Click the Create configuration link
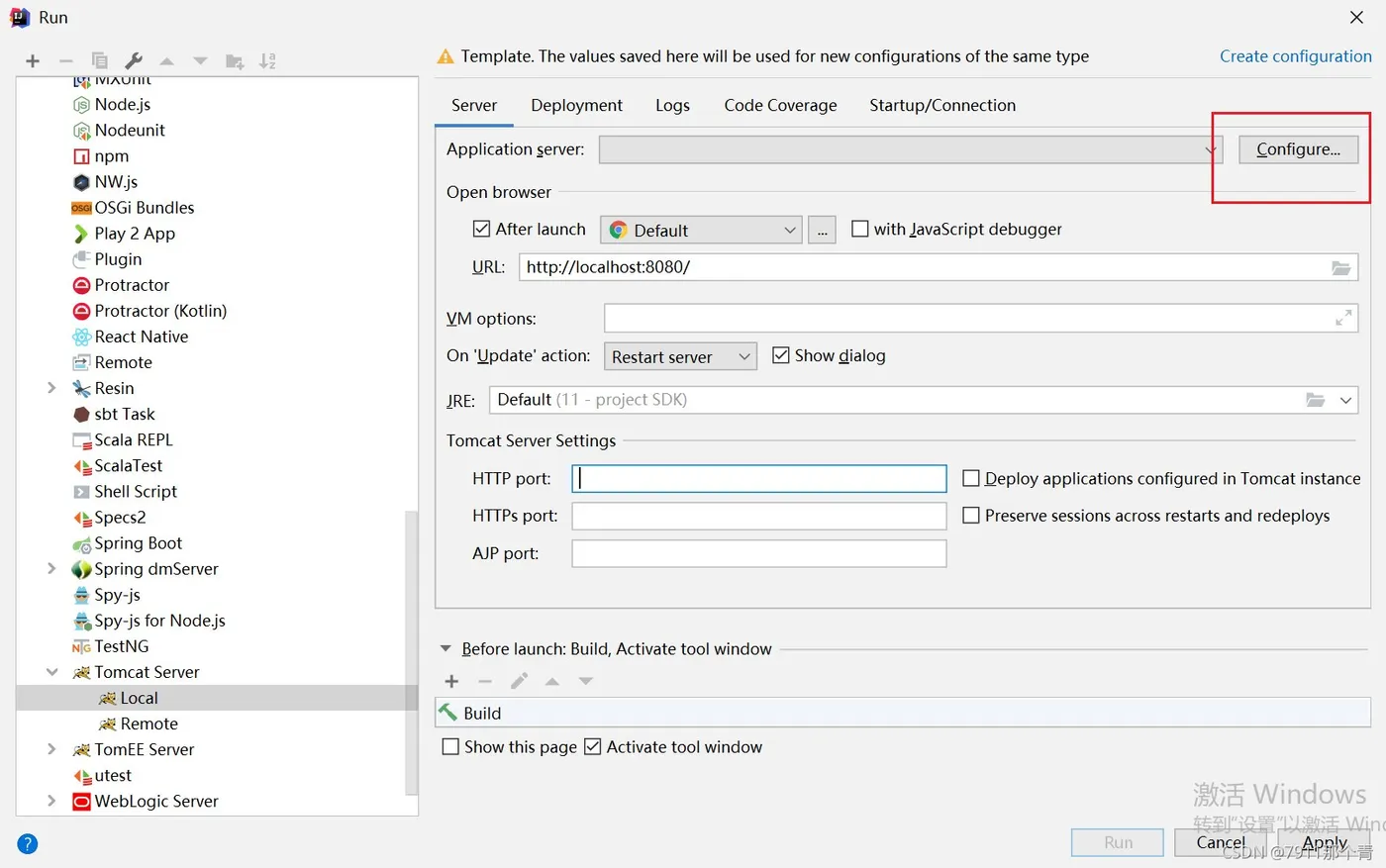The width and height of the screenshot is (1386, 868). pyautogui.click(x=1295, y=56)
